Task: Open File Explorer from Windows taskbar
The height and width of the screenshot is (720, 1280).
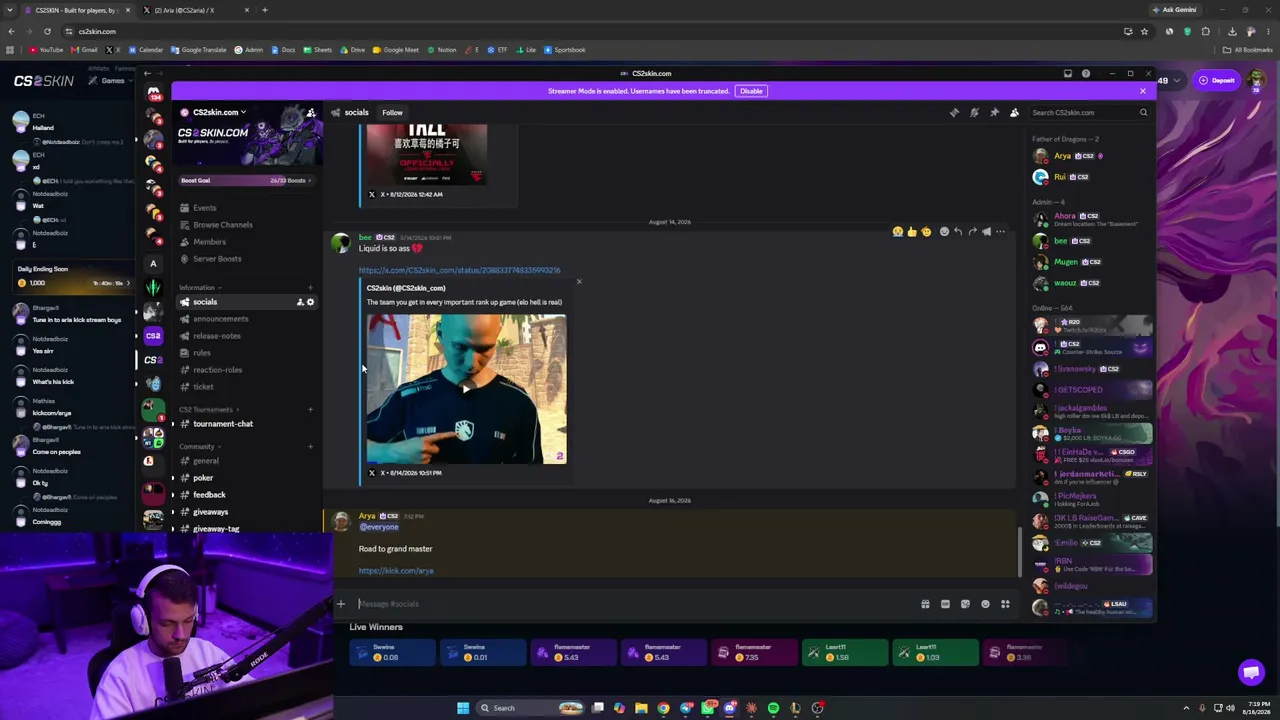Action: [x=641, y=708]
